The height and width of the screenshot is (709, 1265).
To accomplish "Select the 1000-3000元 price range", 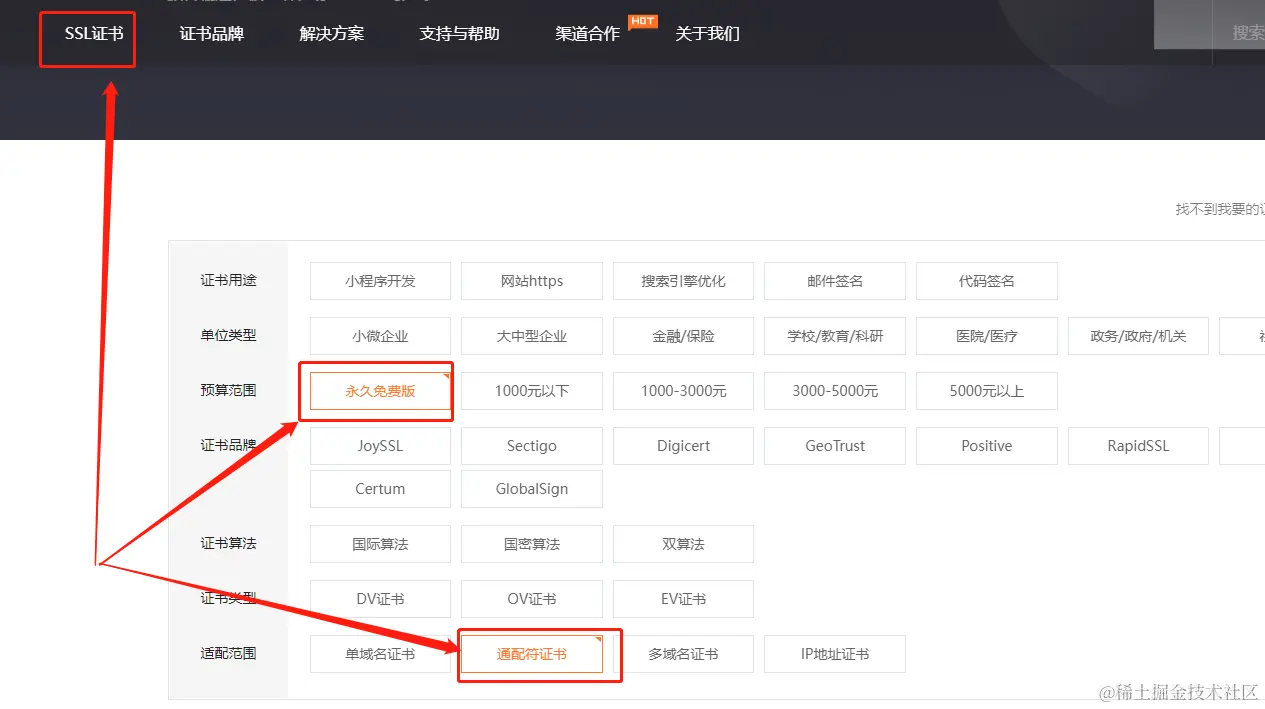I will click(x=683, y=391).
